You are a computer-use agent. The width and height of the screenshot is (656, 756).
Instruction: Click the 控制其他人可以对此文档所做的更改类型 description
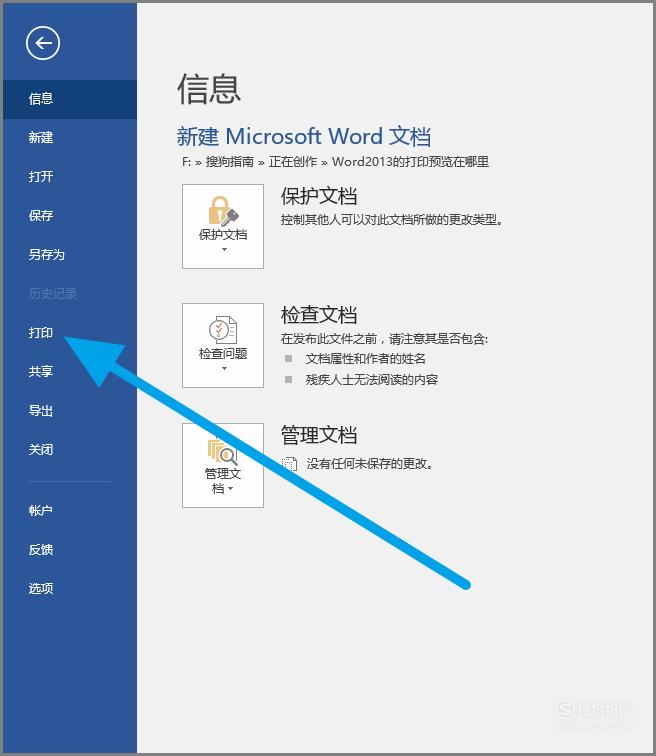point(392,220)
